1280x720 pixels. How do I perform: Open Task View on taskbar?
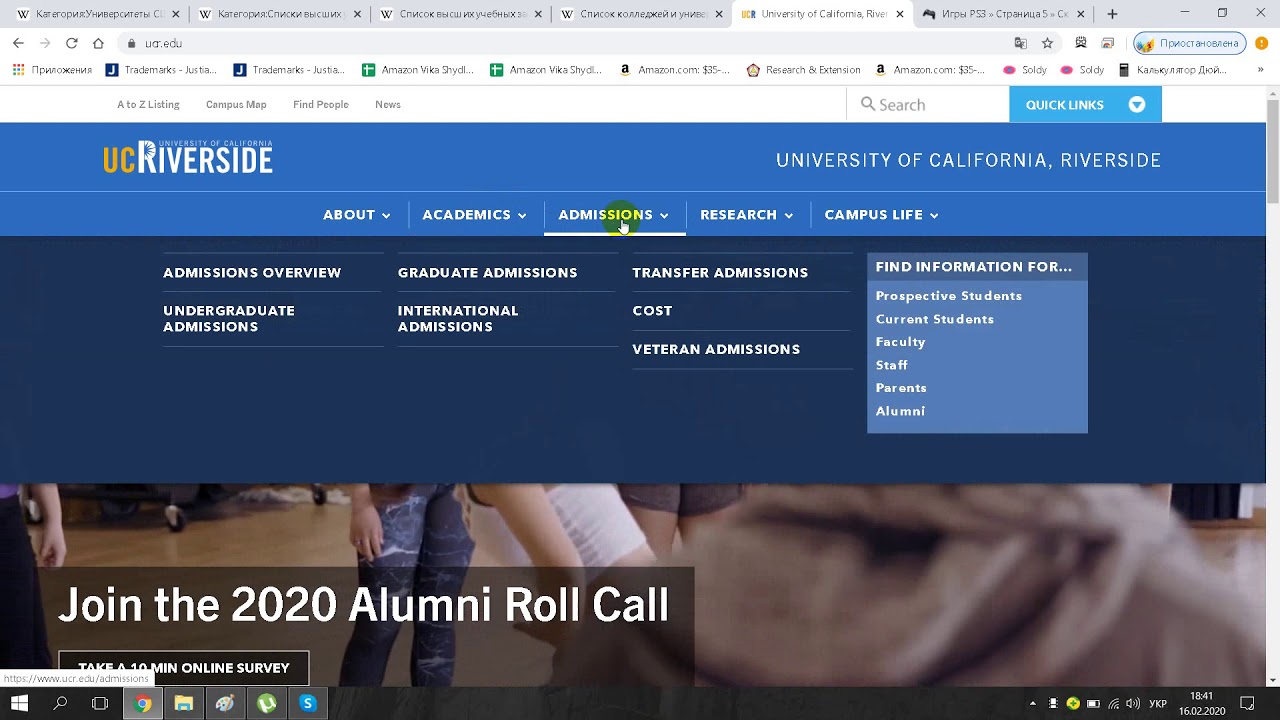[100, 703]
